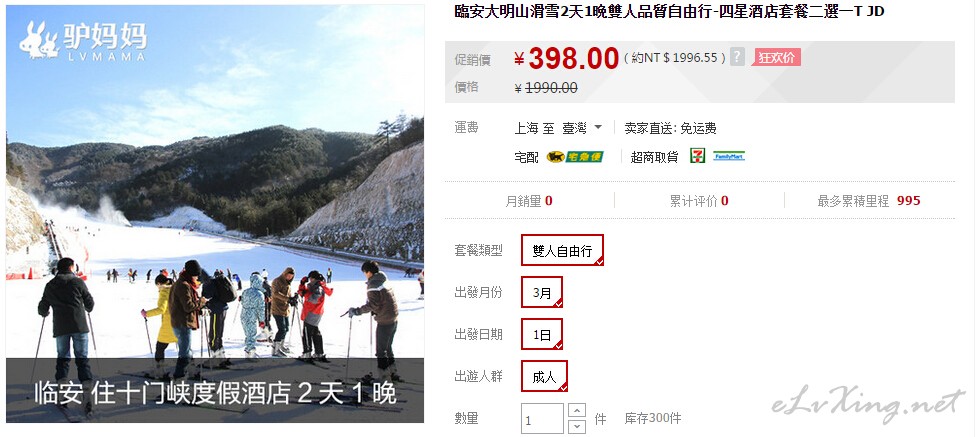The height and width of the screenshot is (437, 976).
Task: Click the FamilyMart store pickup icon
Action: tap(729, 156)
